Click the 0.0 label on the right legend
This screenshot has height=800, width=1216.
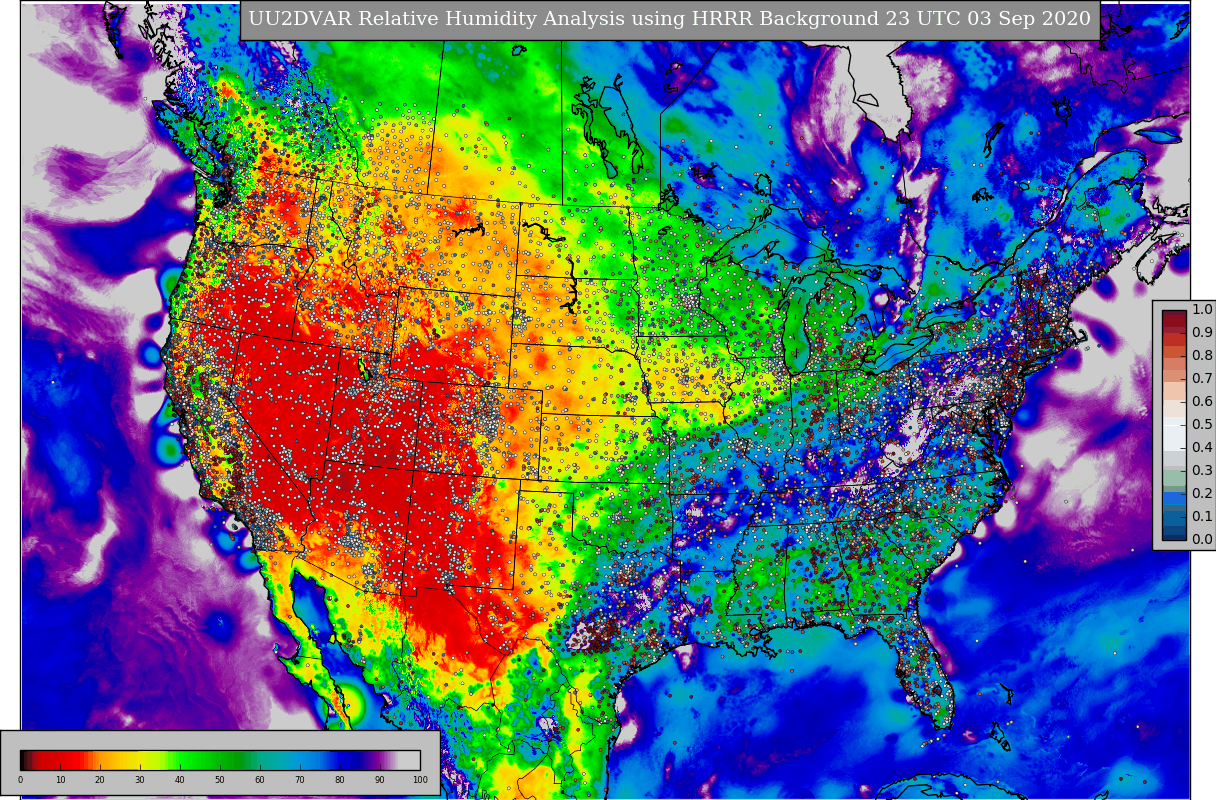[x=1202, y=539]
